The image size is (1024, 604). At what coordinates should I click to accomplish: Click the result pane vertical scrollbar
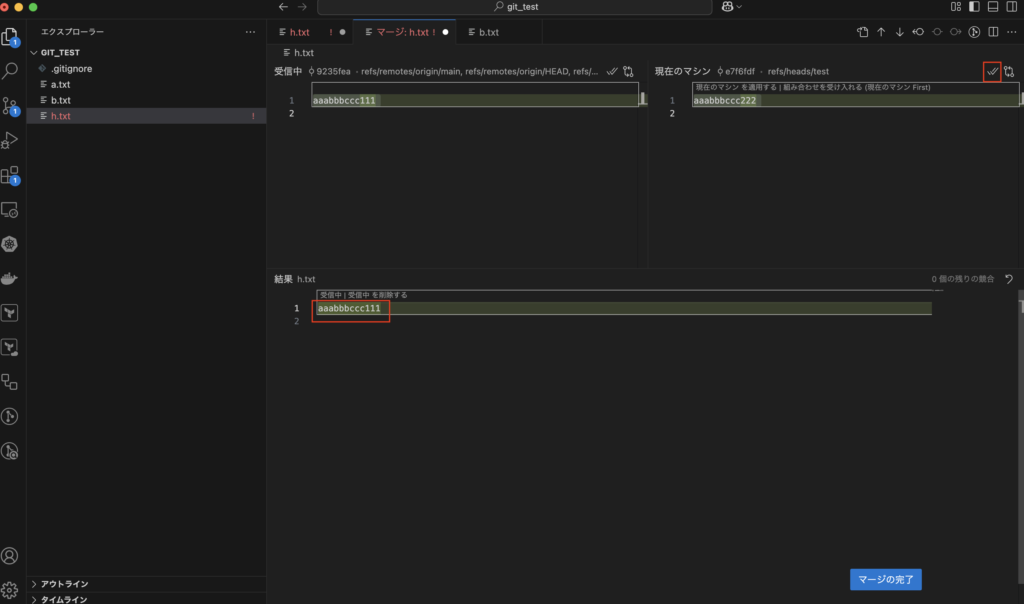coord(1021,437)
